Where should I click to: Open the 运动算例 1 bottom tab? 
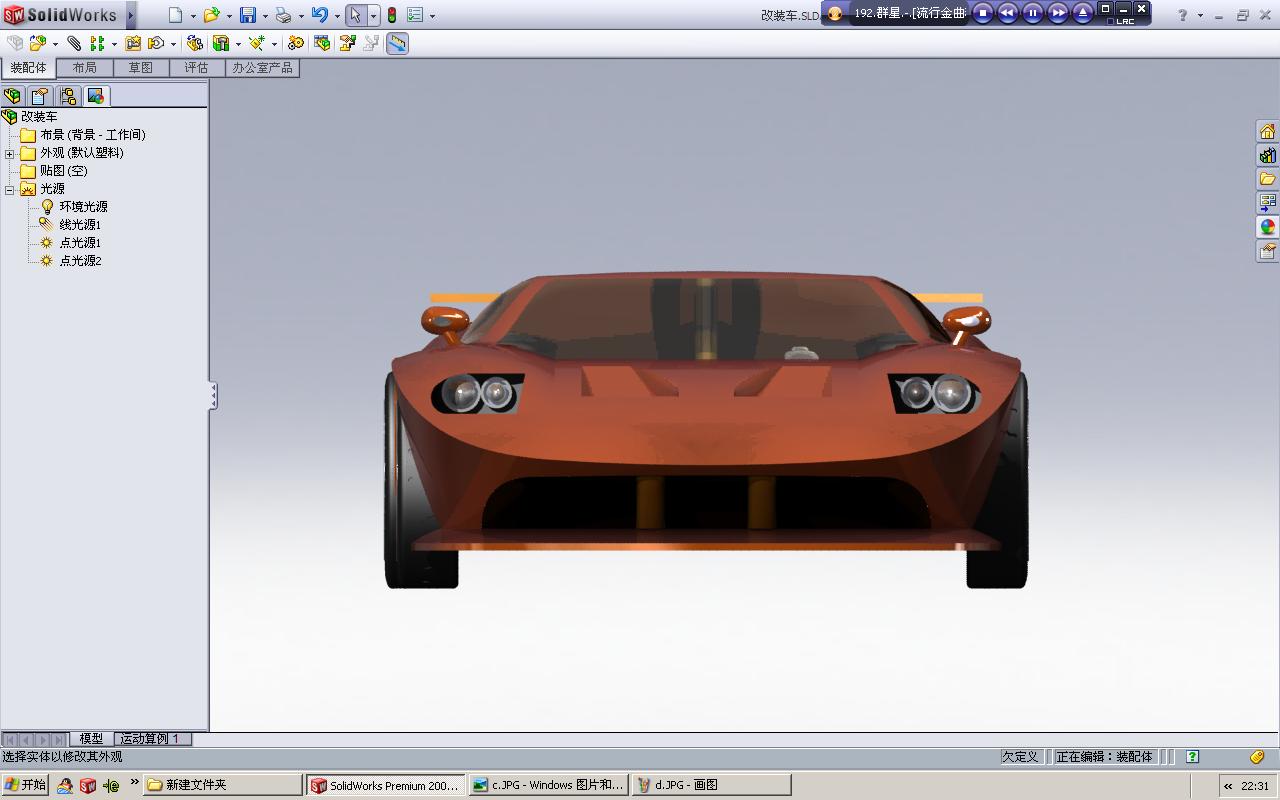coord(152,739)
